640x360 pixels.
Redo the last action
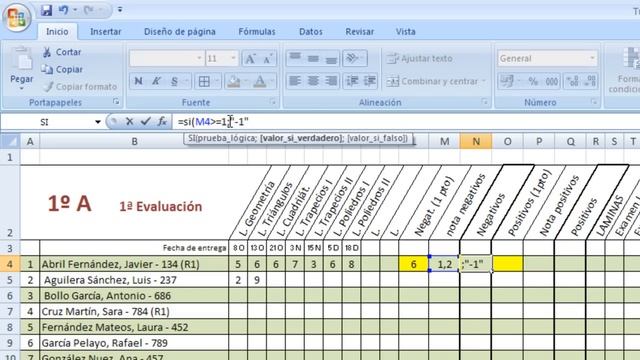coord(89,10)
